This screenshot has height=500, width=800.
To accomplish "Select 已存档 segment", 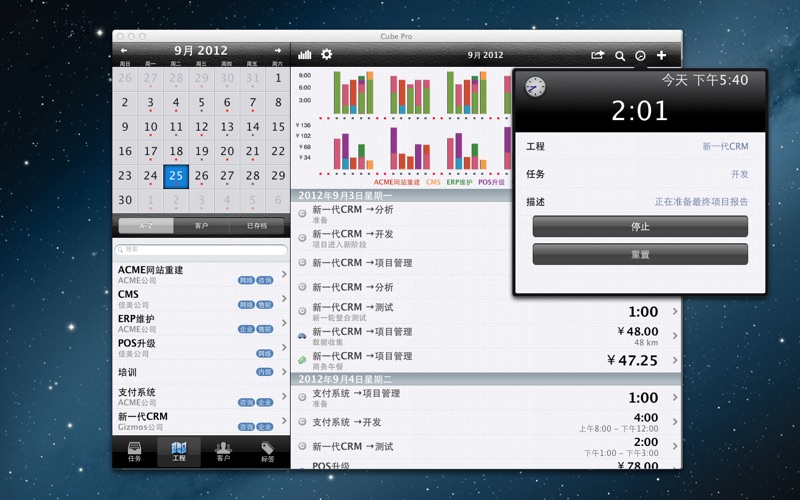I will [257, 226].
